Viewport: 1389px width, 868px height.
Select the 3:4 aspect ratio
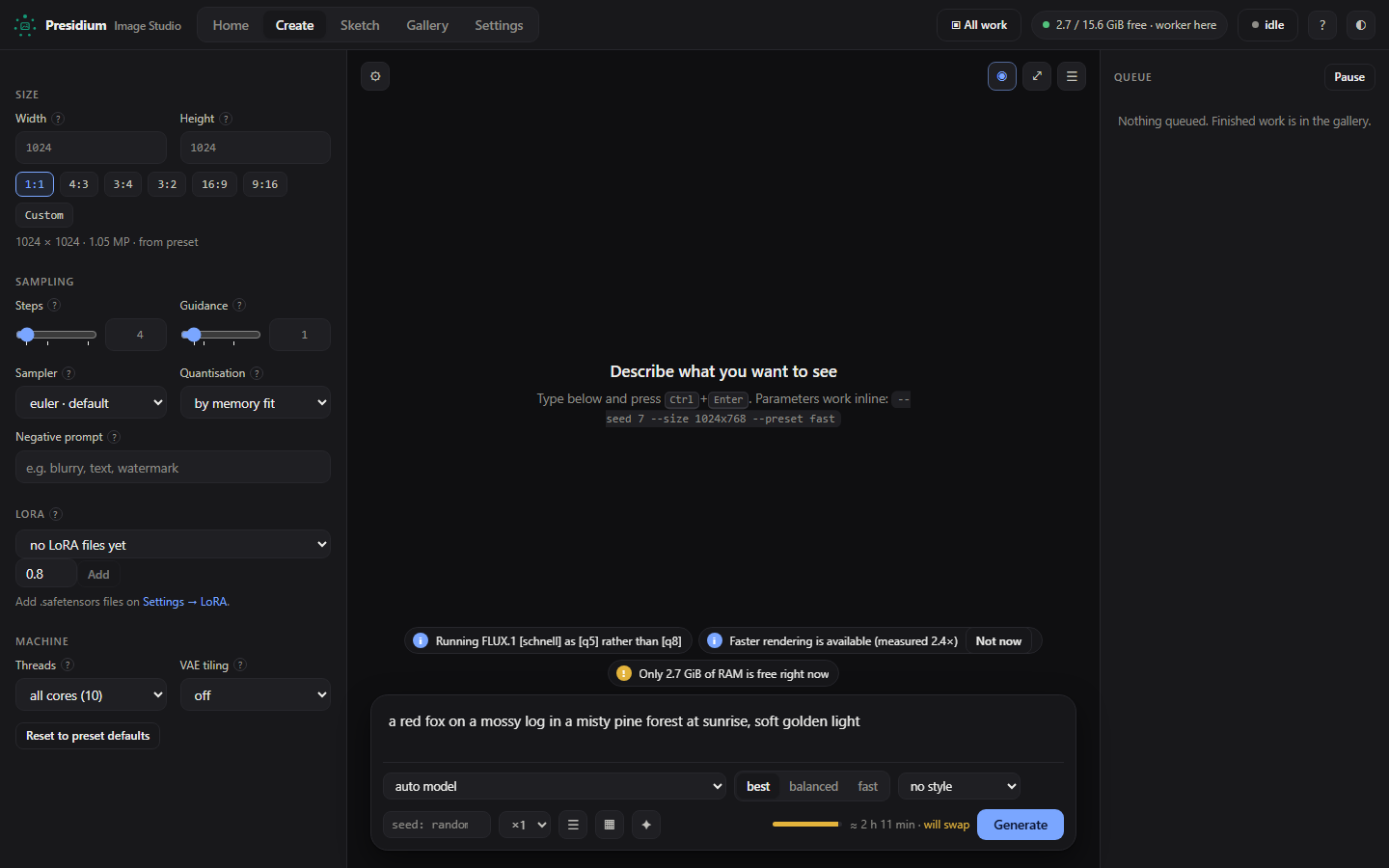123,184
